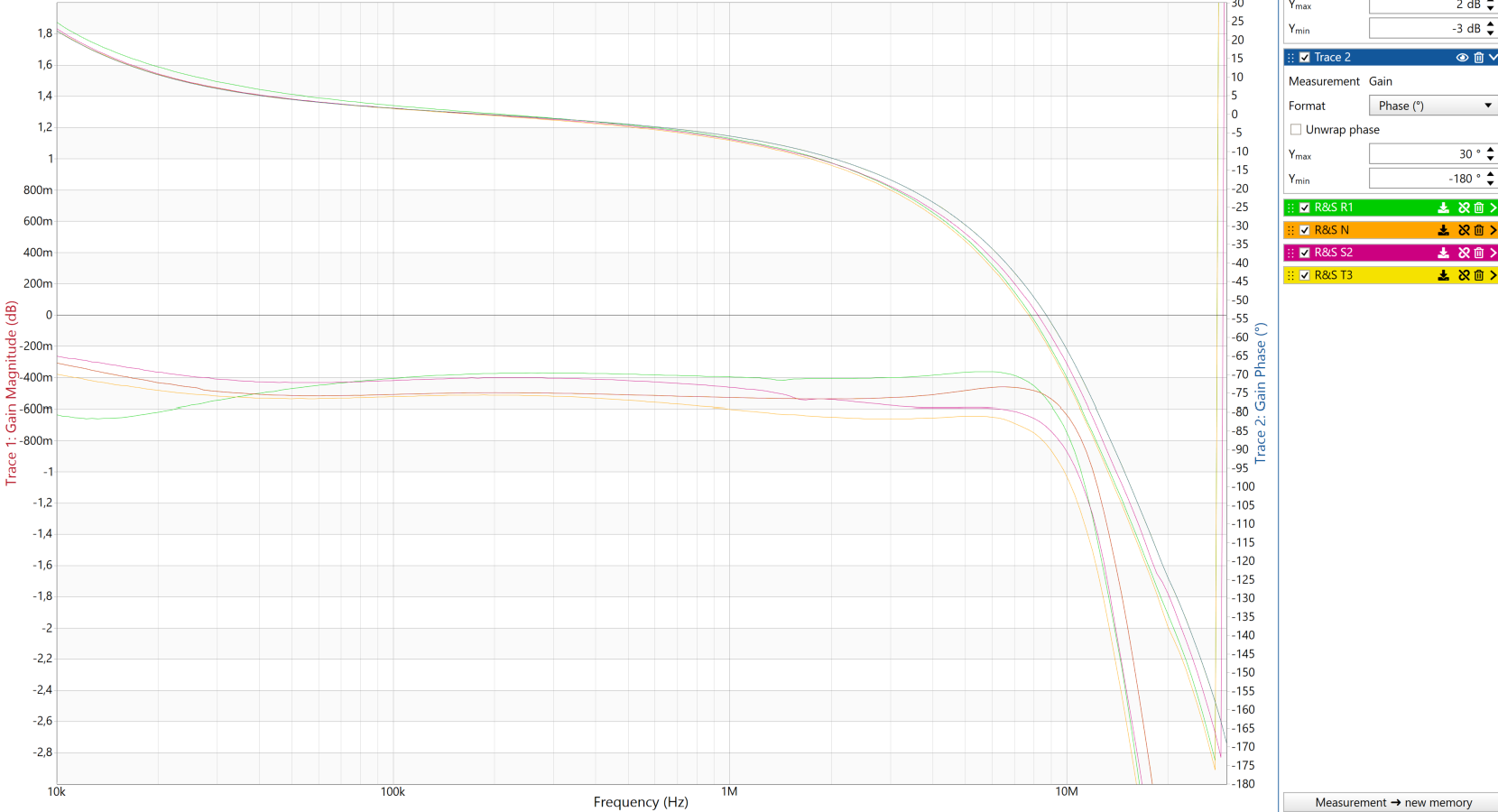Decrease the -180 ° Ymin value with down arrow
Screen dimensions: 1498x812
[1491, 183]
